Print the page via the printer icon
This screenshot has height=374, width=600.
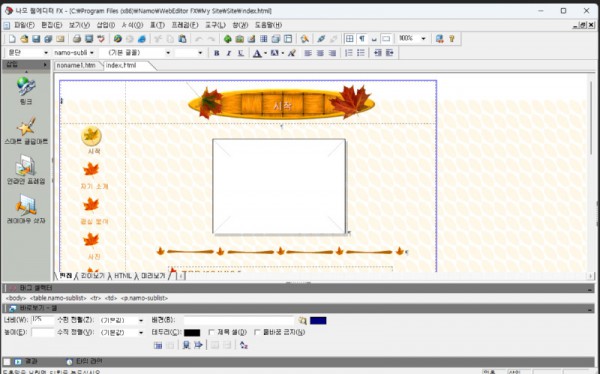77,39
